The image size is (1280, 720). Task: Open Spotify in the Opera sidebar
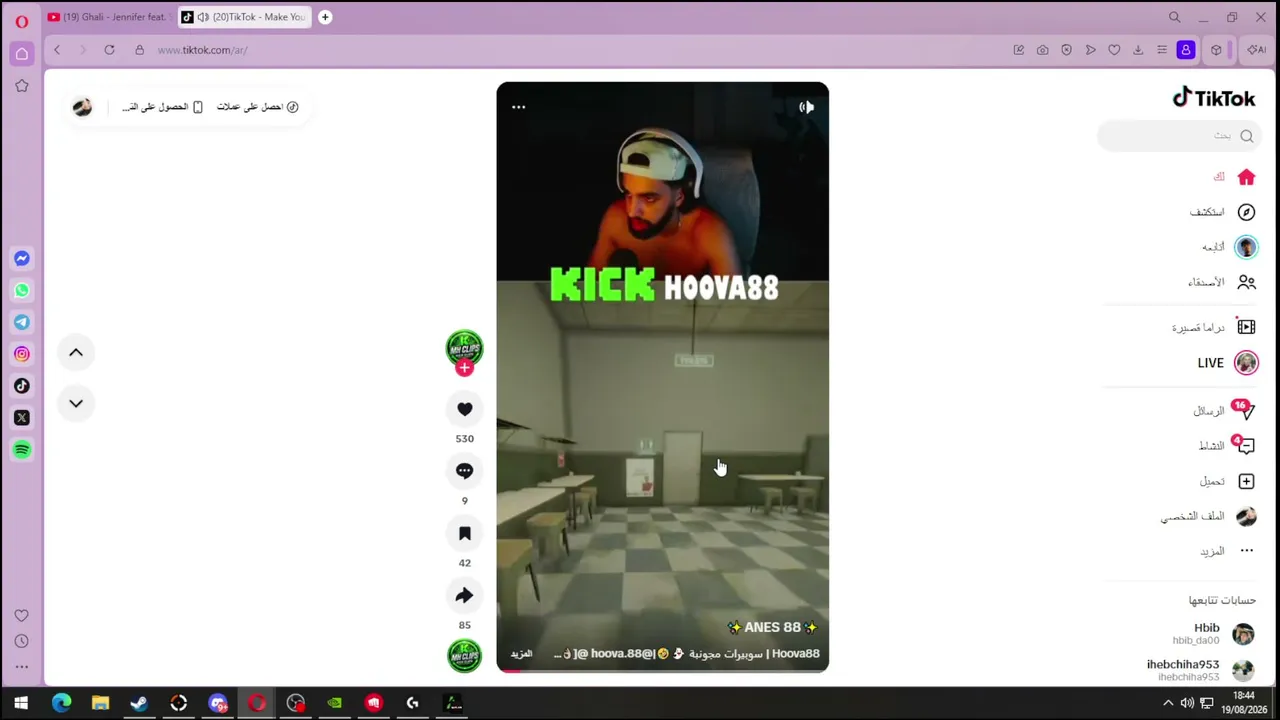click(x=22, y=450)
